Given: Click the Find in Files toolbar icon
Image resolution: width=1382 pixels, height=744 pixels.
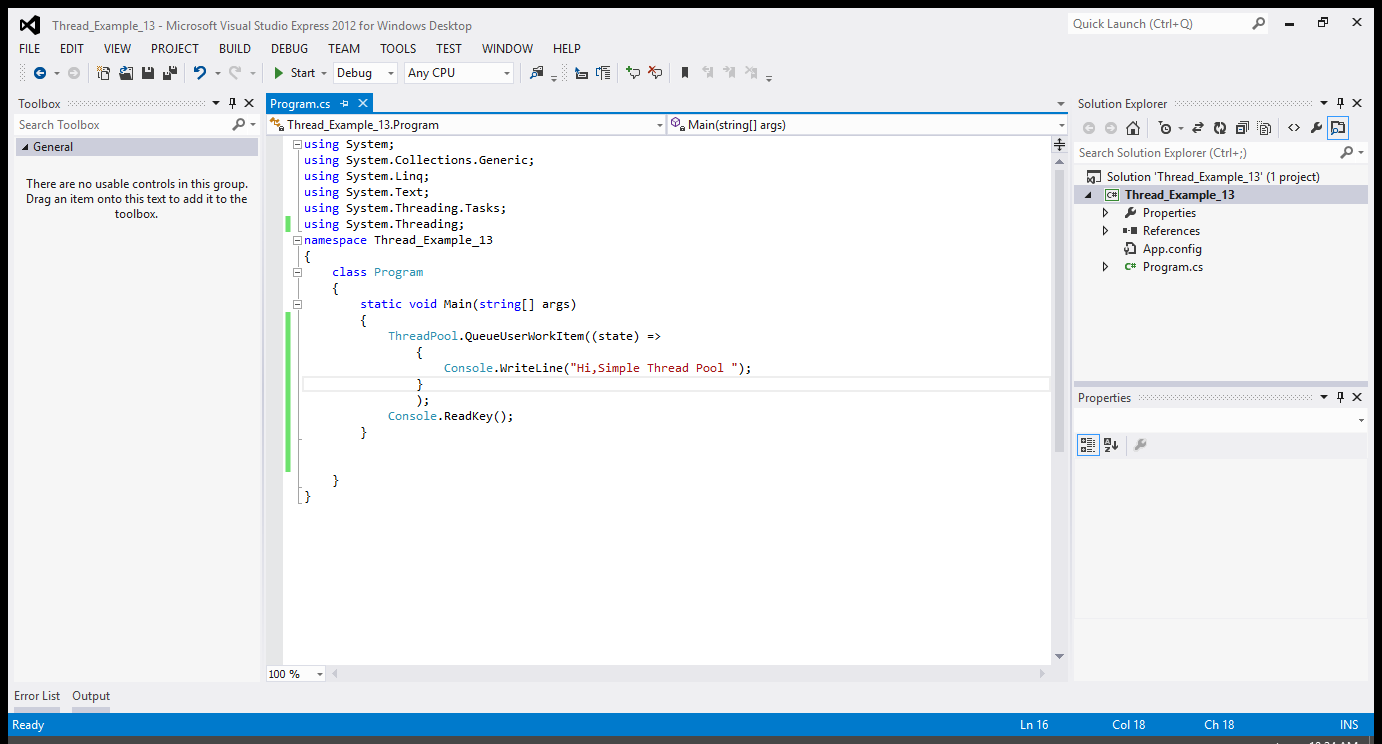Looking at the screenshot, I should tap(537, 73).
